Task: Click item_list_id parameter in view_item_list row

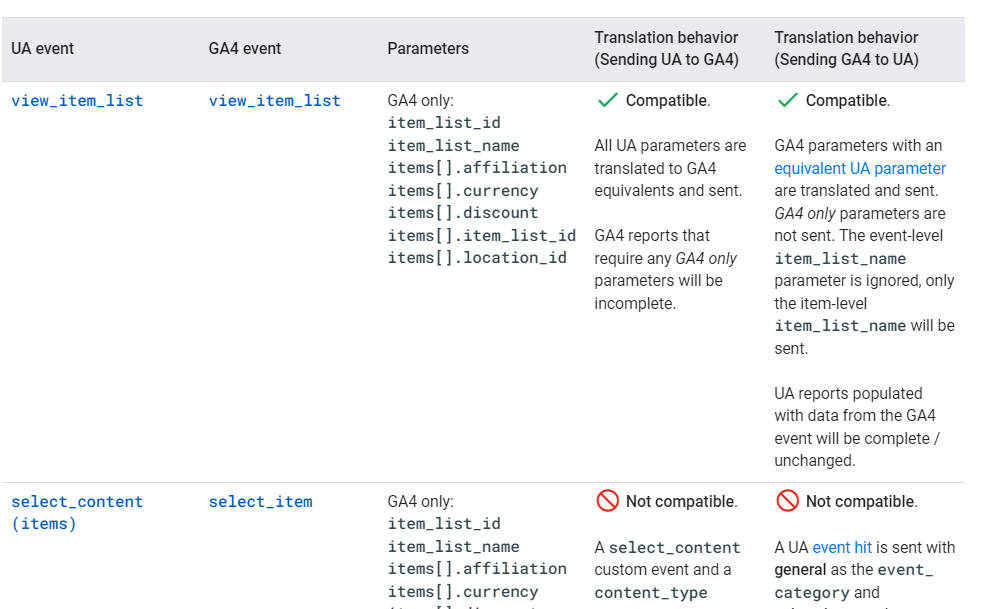Action: [x=444, y=123]
